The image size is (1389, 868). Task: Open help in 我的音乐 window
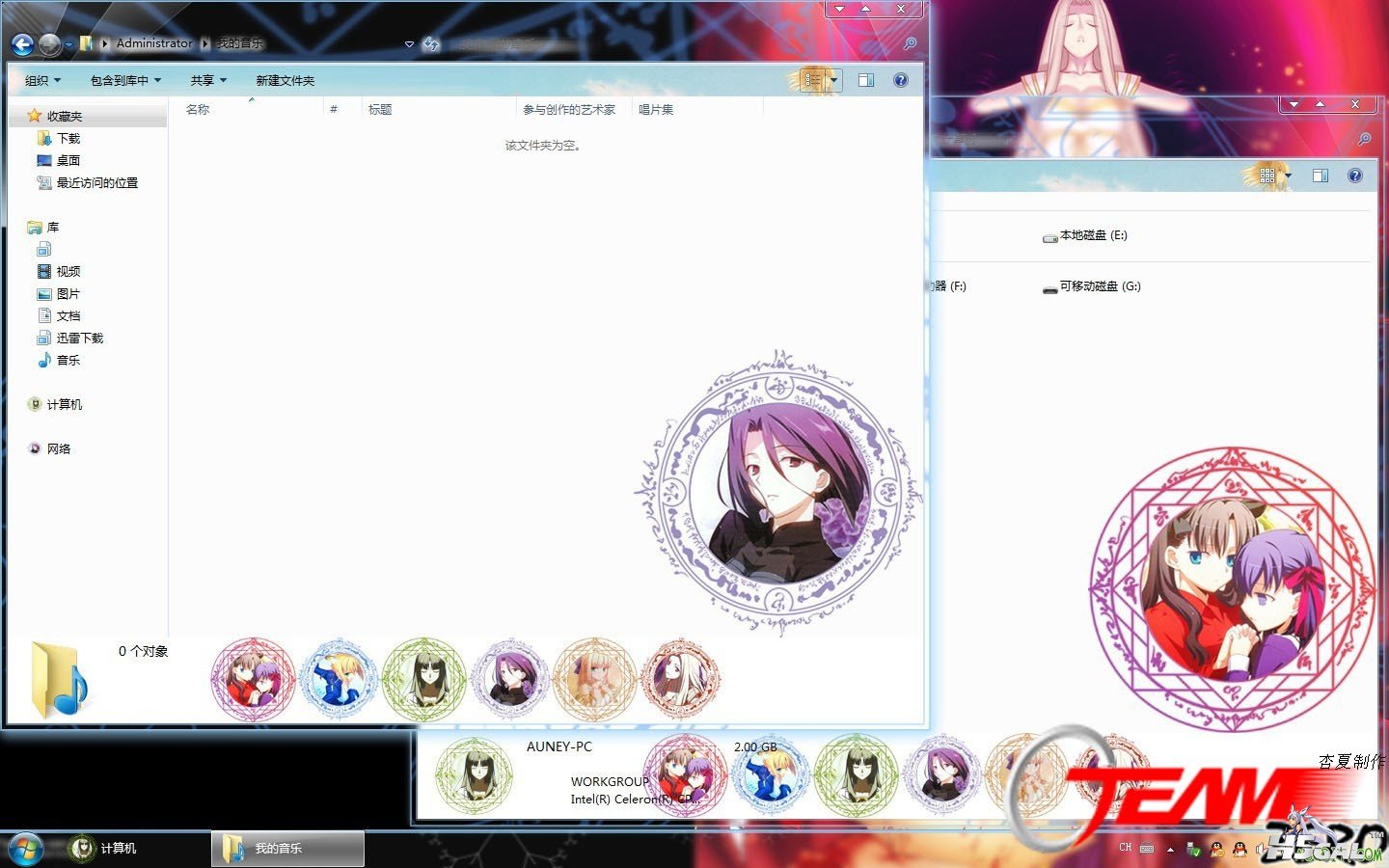click(901, 80)
